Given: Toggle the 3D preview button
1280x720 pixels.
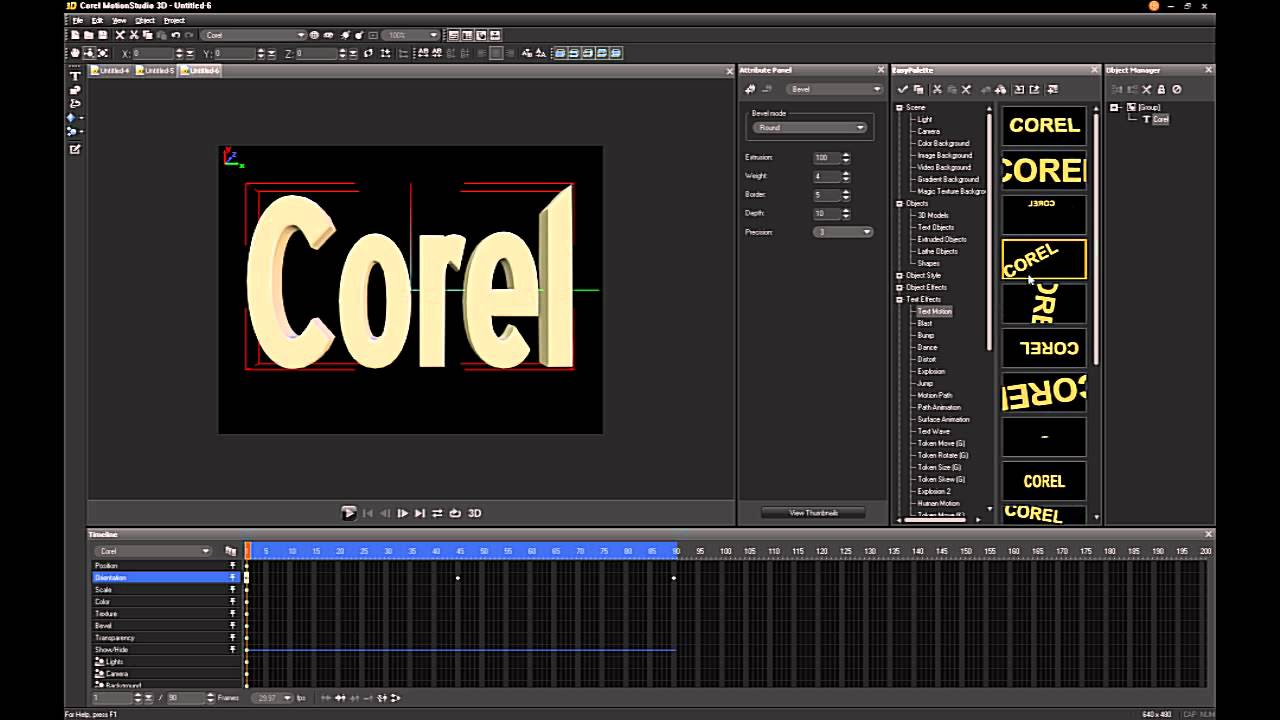Looking at the screenshot, I should [475, 513].
